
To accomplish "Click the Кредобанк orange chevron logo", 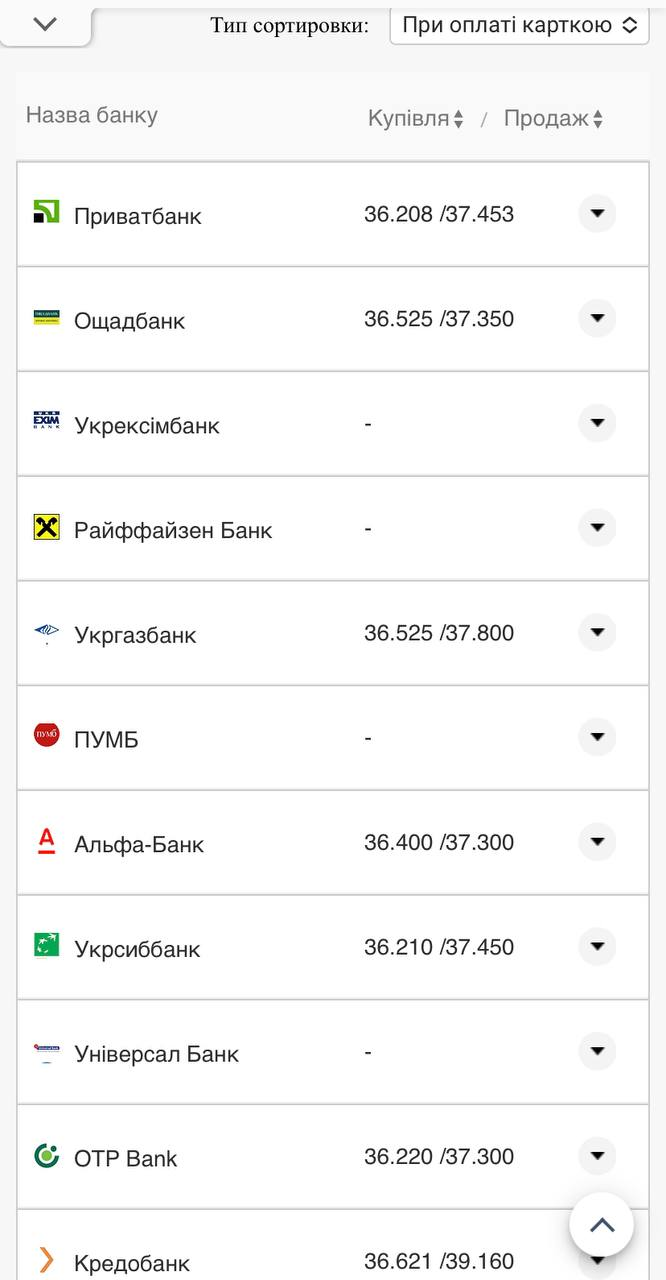I will click(x=46, y=1260).
